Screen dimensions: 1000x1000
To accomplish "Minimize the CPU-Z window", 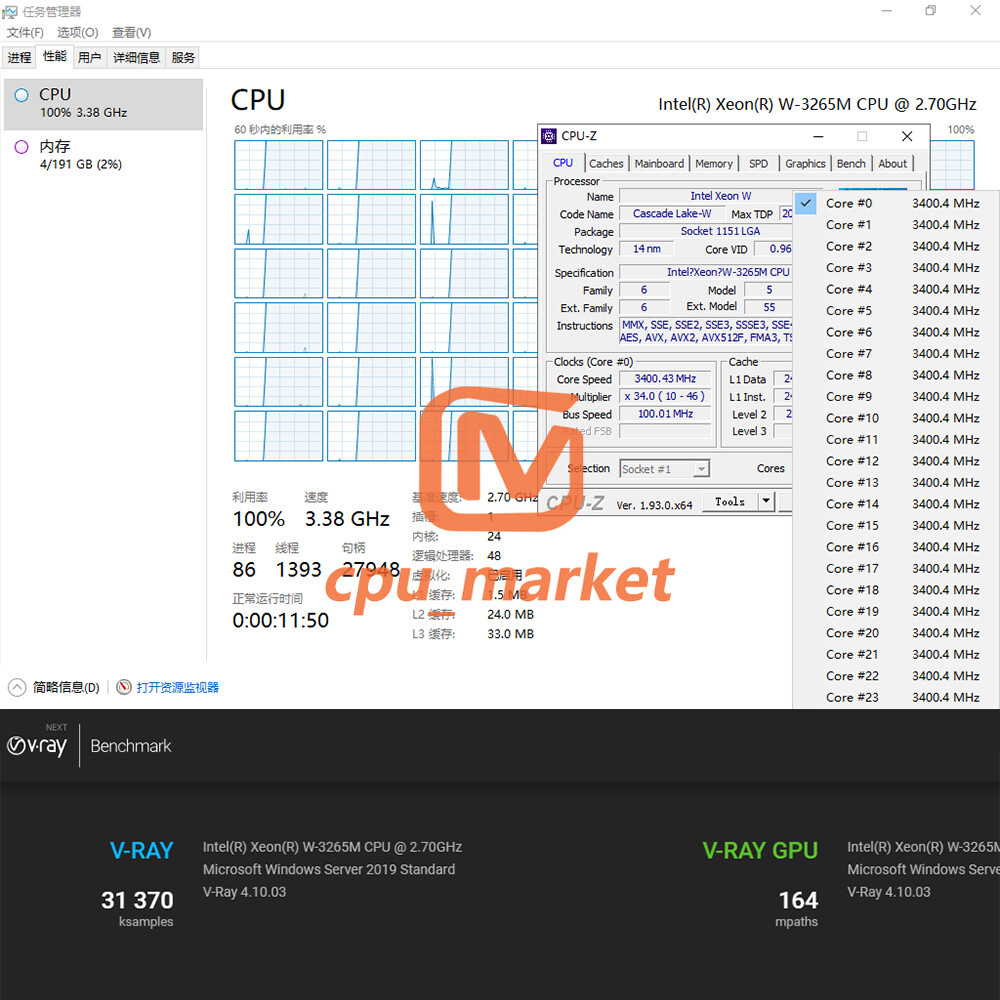I will (818, 136).
